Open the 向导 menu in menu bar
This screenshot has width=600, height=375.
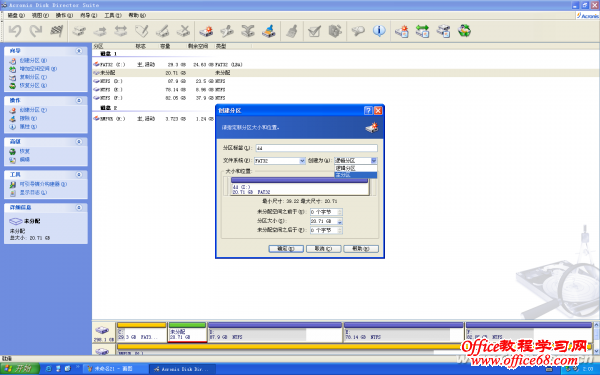pos(88,16)
